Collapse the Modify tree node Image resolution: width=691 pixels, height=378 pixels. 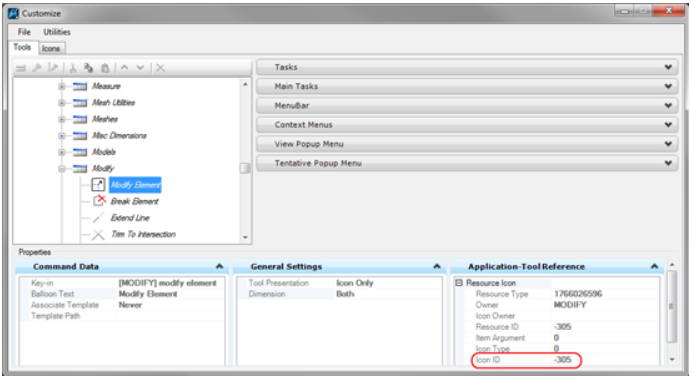[62, 168]
